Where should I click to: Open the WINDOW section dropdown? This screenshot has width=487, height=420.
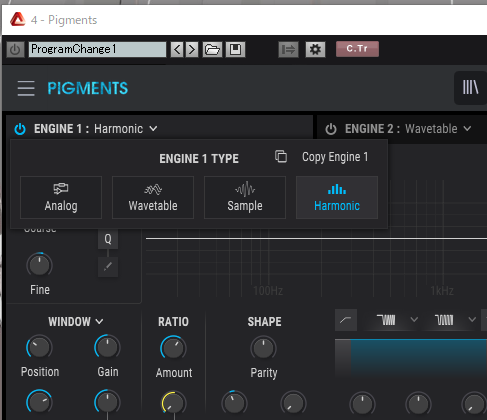click(76, 322)
